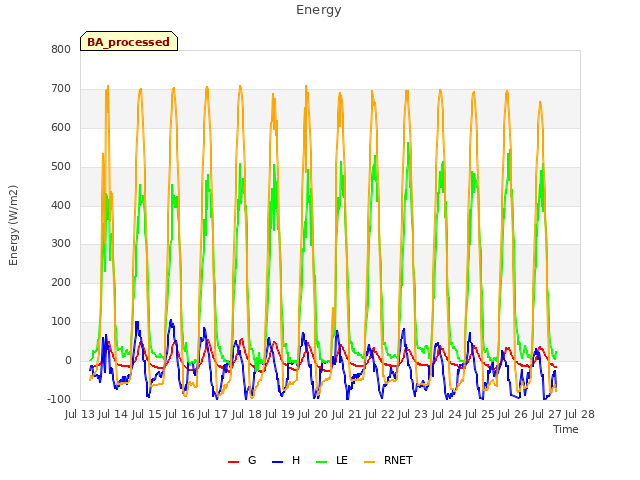Click the Jul 20 tick label
640x480 pixels.
313,414
